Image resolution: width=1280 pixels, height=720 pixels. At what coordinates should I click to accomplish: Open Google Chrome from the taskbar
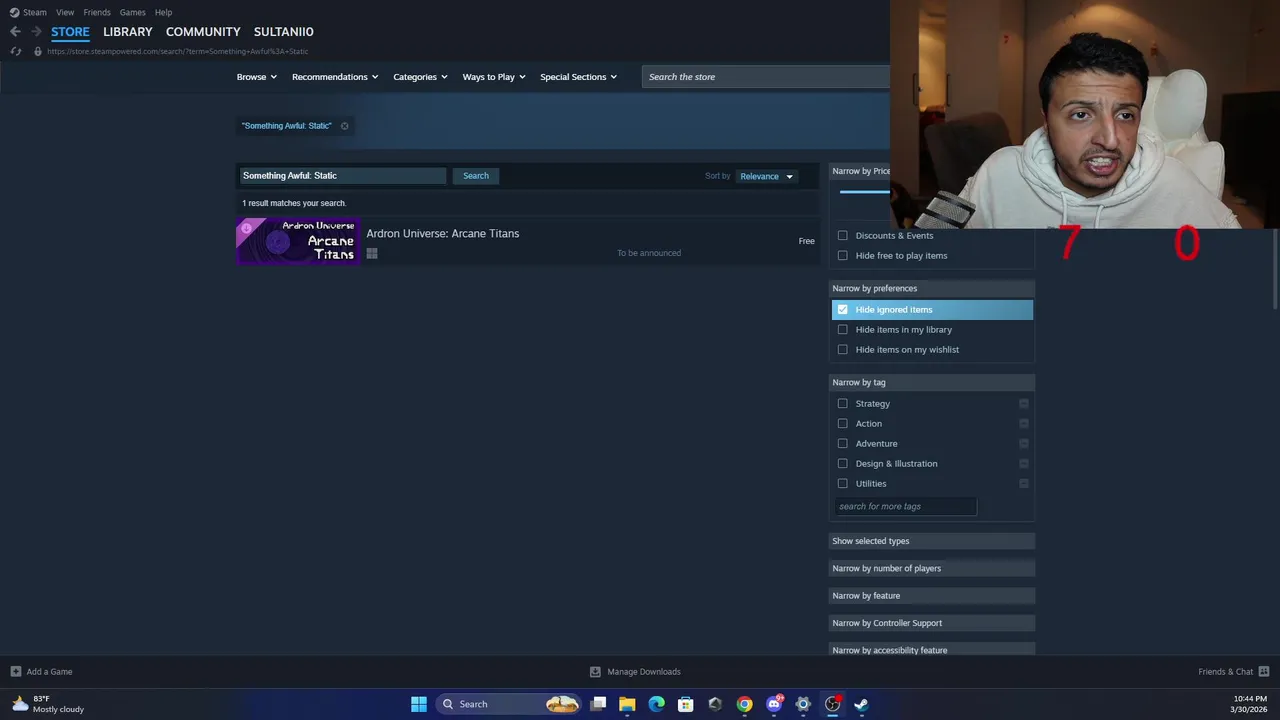[744, 704]
